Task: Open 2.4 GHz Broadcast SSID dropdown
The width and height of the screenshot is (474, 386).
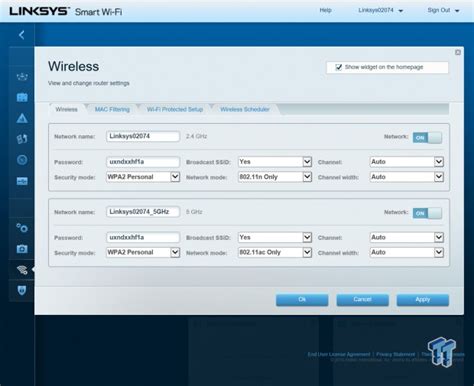Action: (x=275, y=162)
